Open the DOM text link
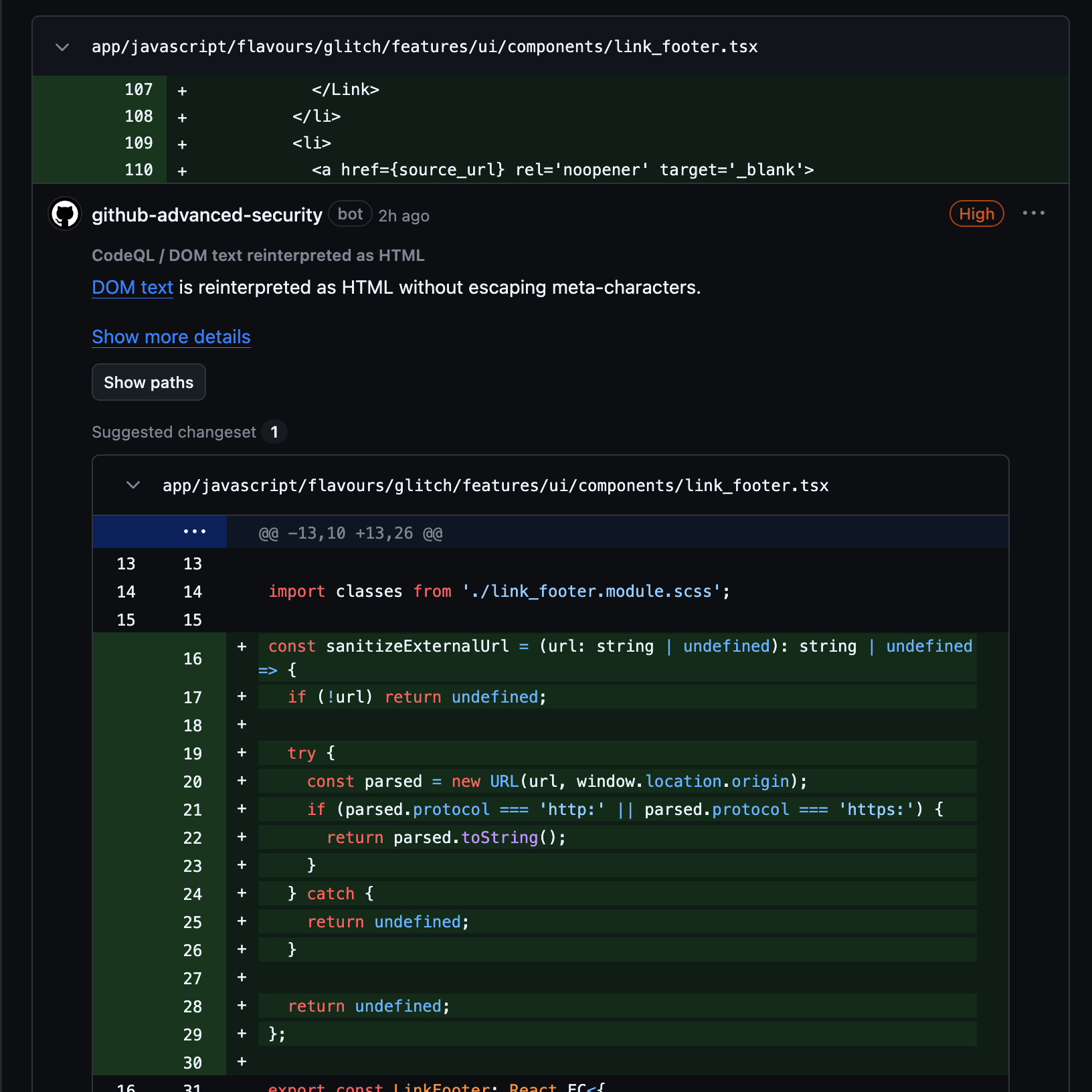Image resolution: width=1092 pixels, height=1092 pixels. (x=132, y=288)
